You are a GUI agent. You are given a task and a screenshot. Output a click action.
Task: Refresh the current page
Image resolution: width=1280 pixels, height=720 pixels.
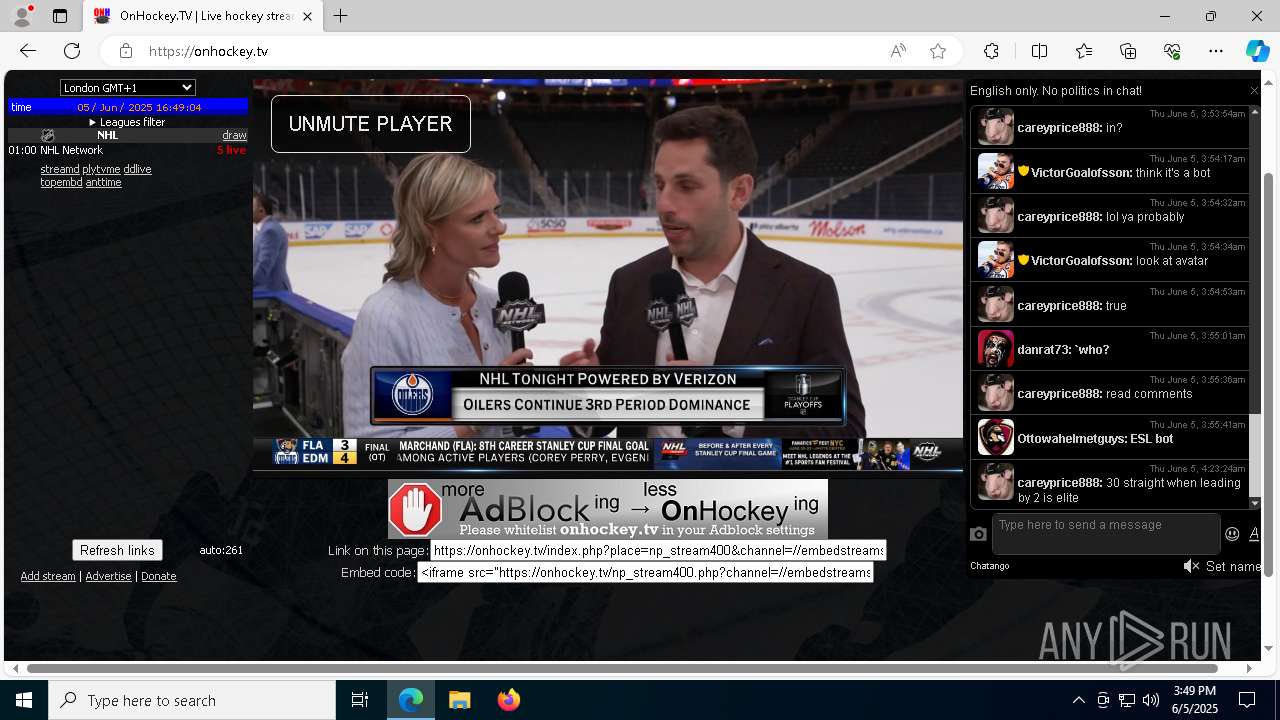click(72, 51)
